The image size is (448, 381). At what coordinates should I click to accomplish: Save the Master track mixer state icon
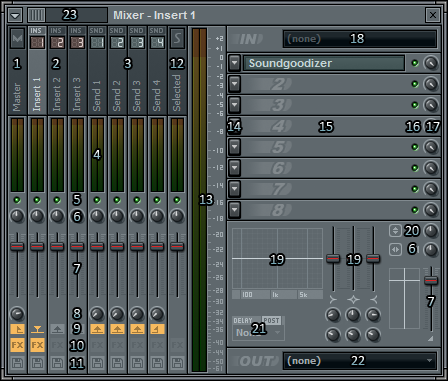pos(17,363)
